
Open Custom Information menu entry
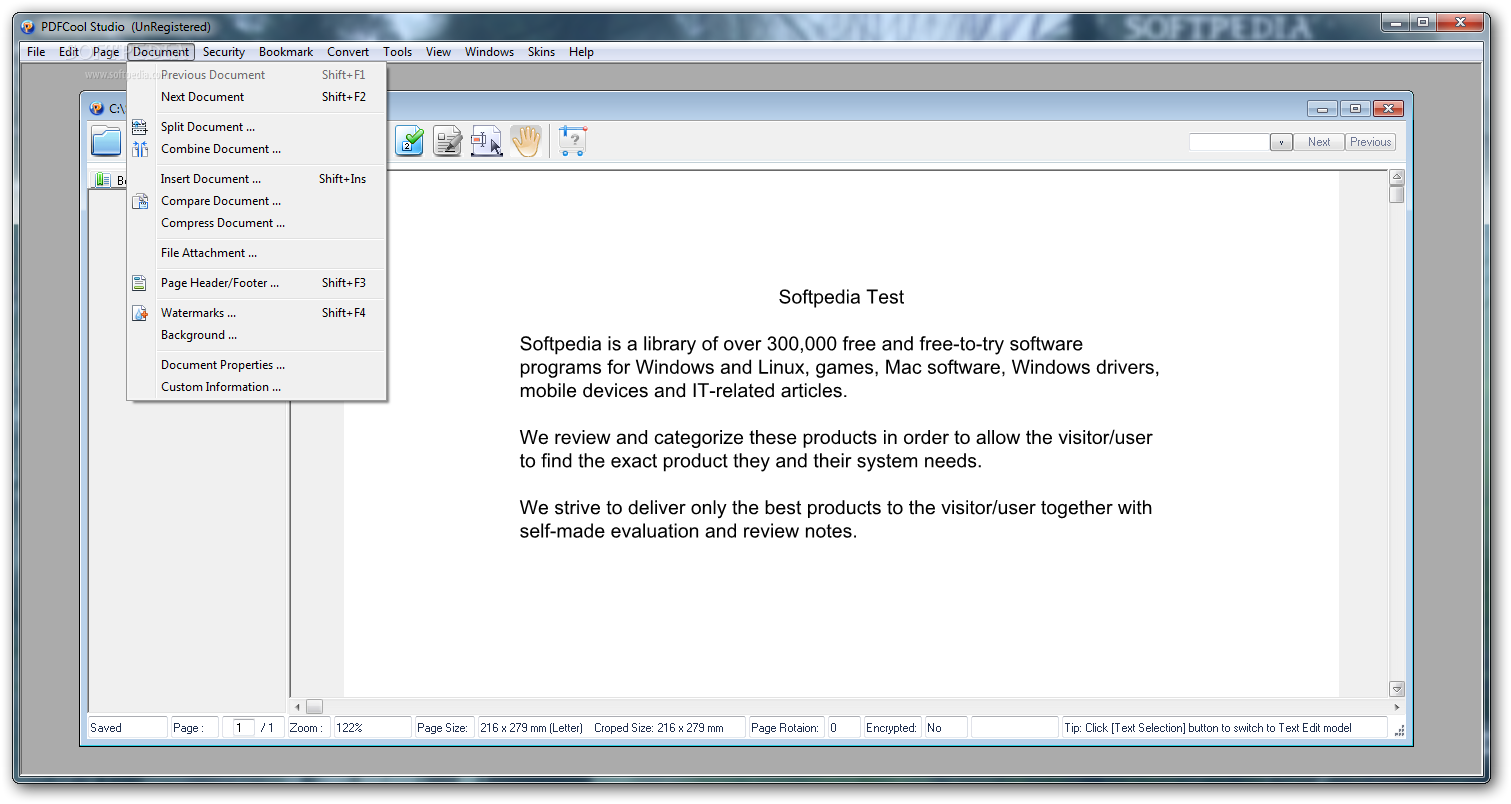coord(257,387)
